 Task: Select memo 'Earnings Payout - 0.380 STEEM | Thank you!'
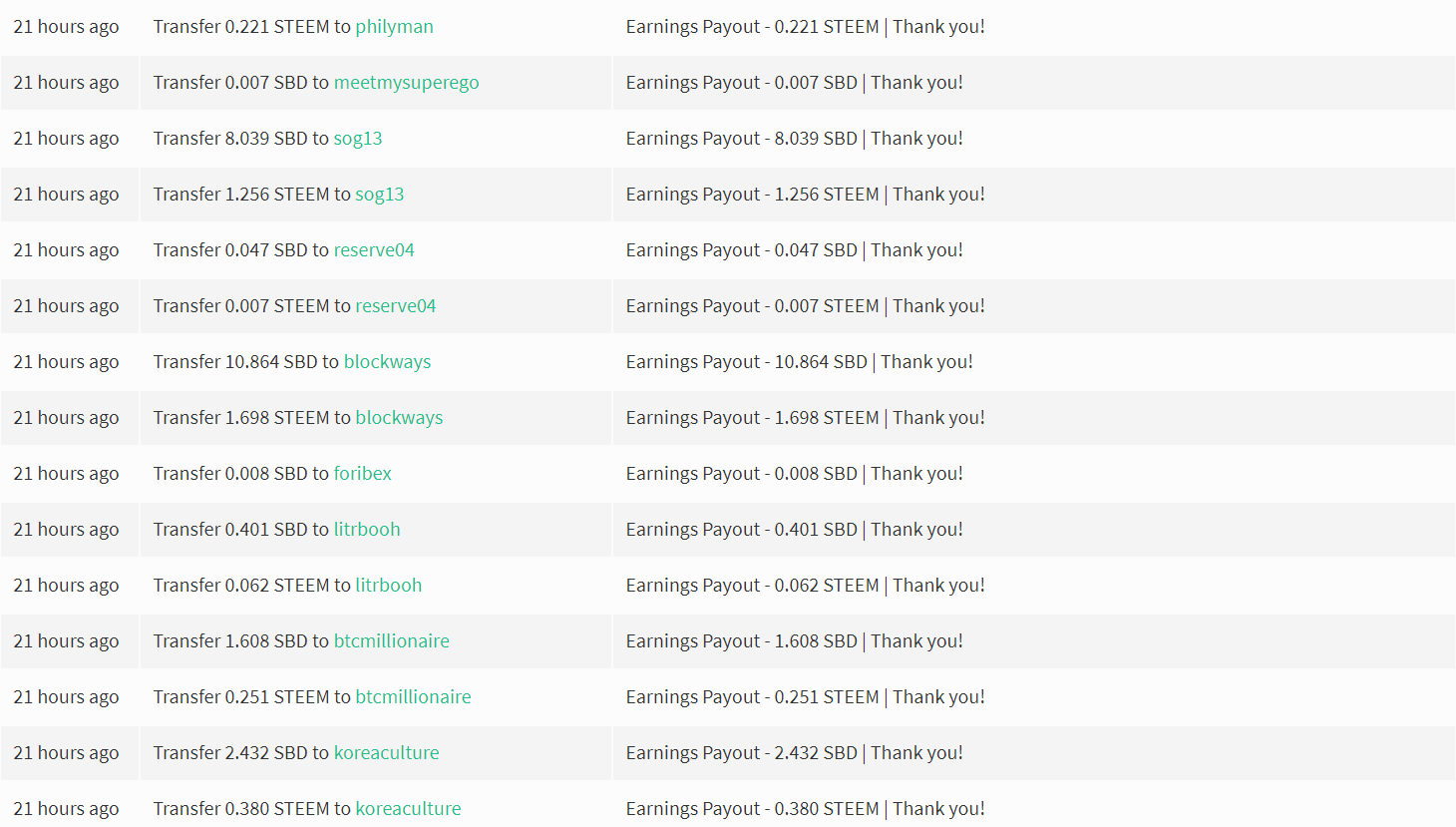[x=806, y=809]
